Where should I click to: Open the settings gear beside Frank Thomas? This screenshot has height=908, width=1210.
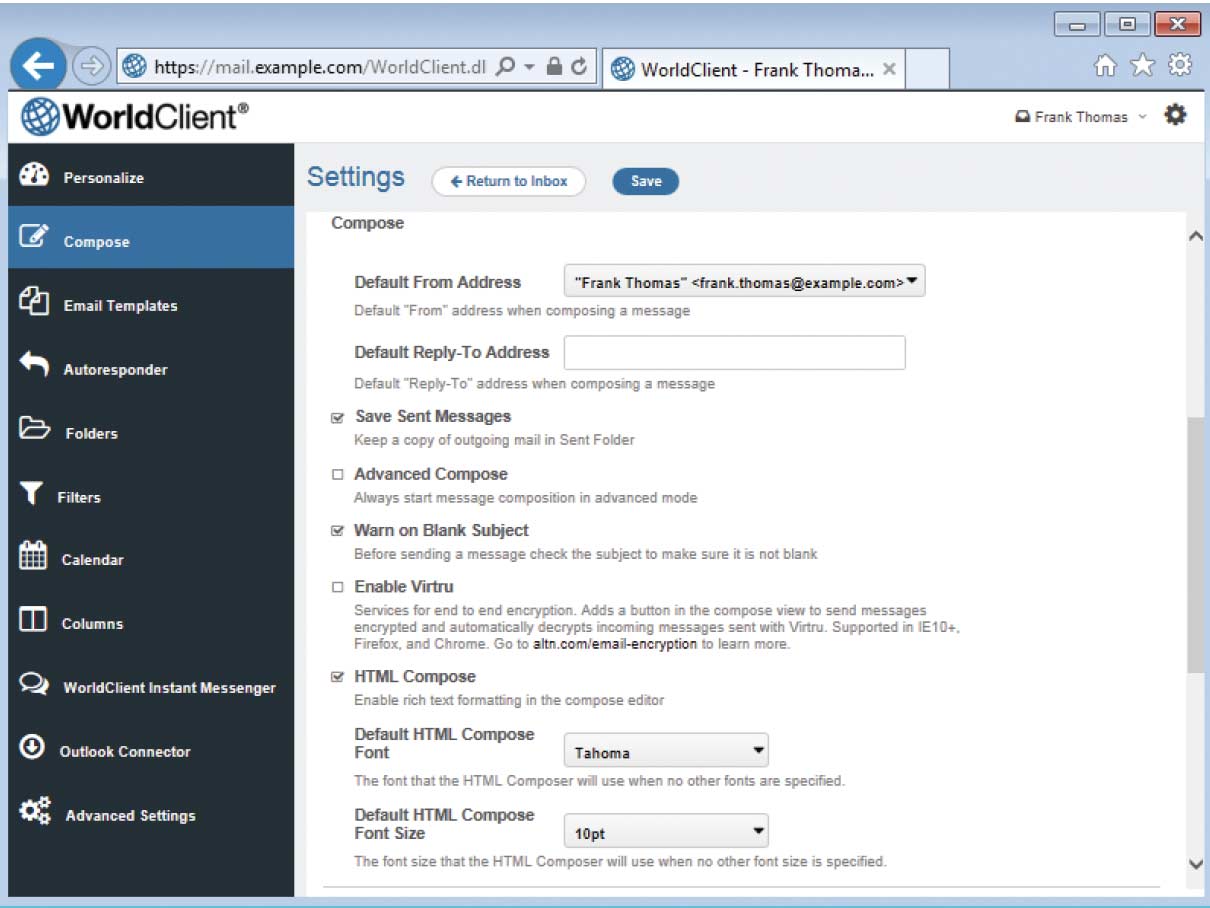[x=1175, y=116]
